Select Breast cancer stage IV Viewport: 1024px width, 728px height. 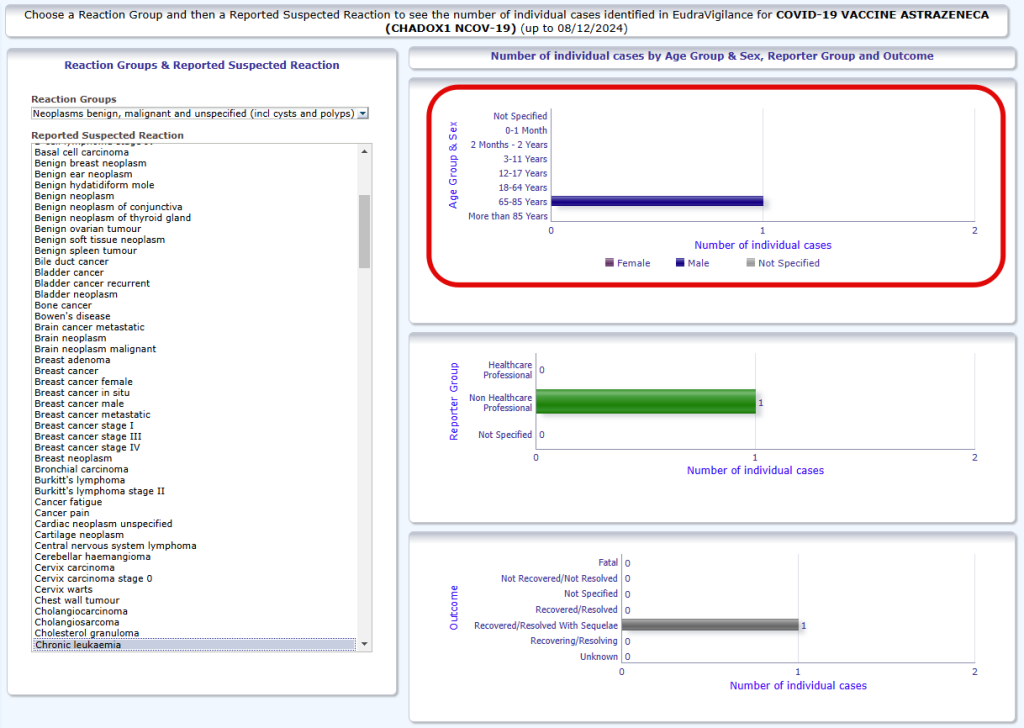click(x=87, y=447)
